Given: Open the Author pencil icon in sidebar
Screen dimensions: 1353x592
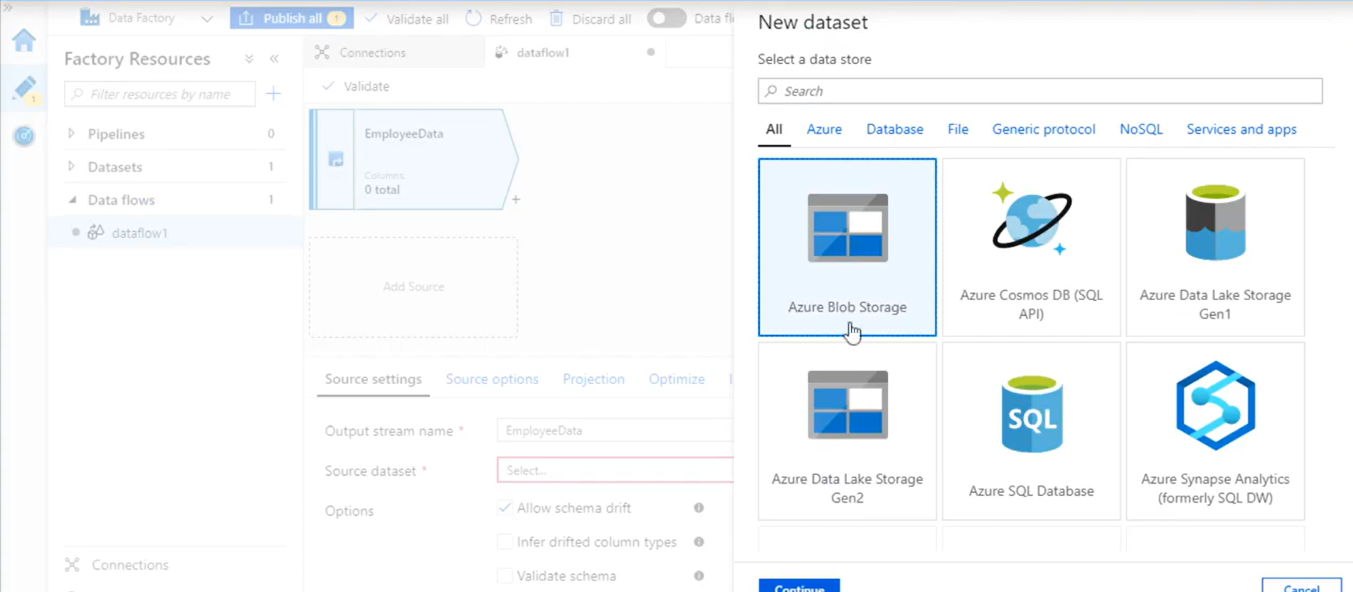Looking at the screenshot, I should pos(24,88).
